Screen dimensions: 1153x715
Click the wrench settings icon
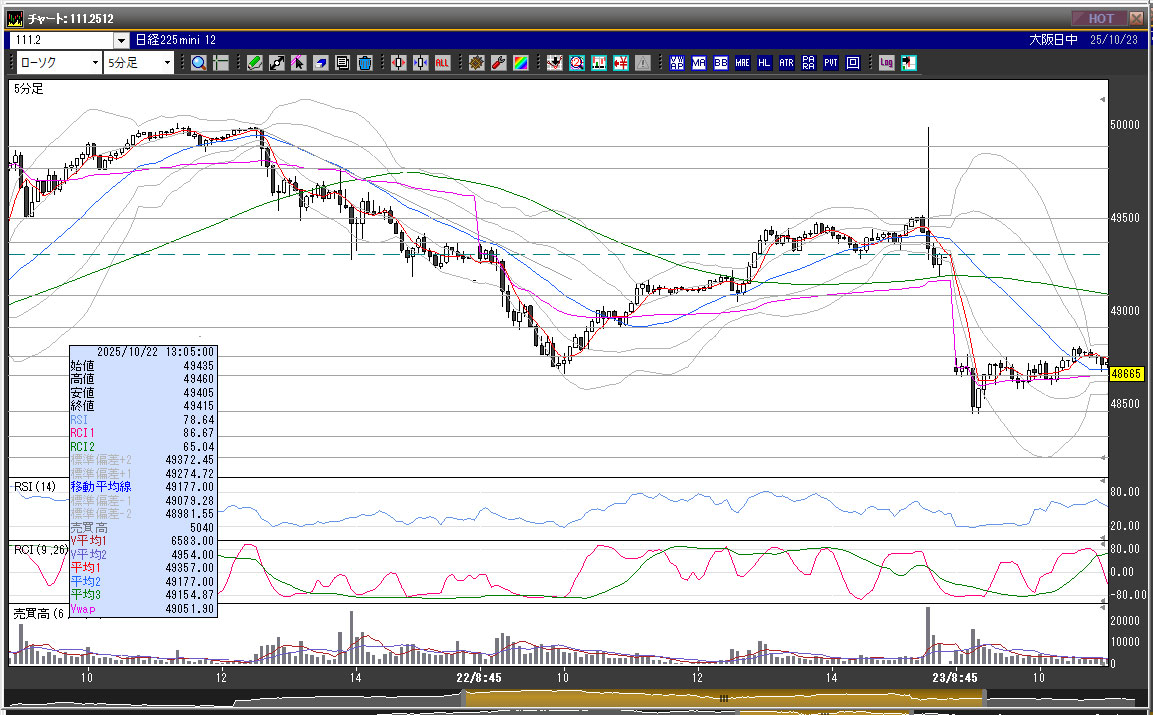[x=498, y=63]
